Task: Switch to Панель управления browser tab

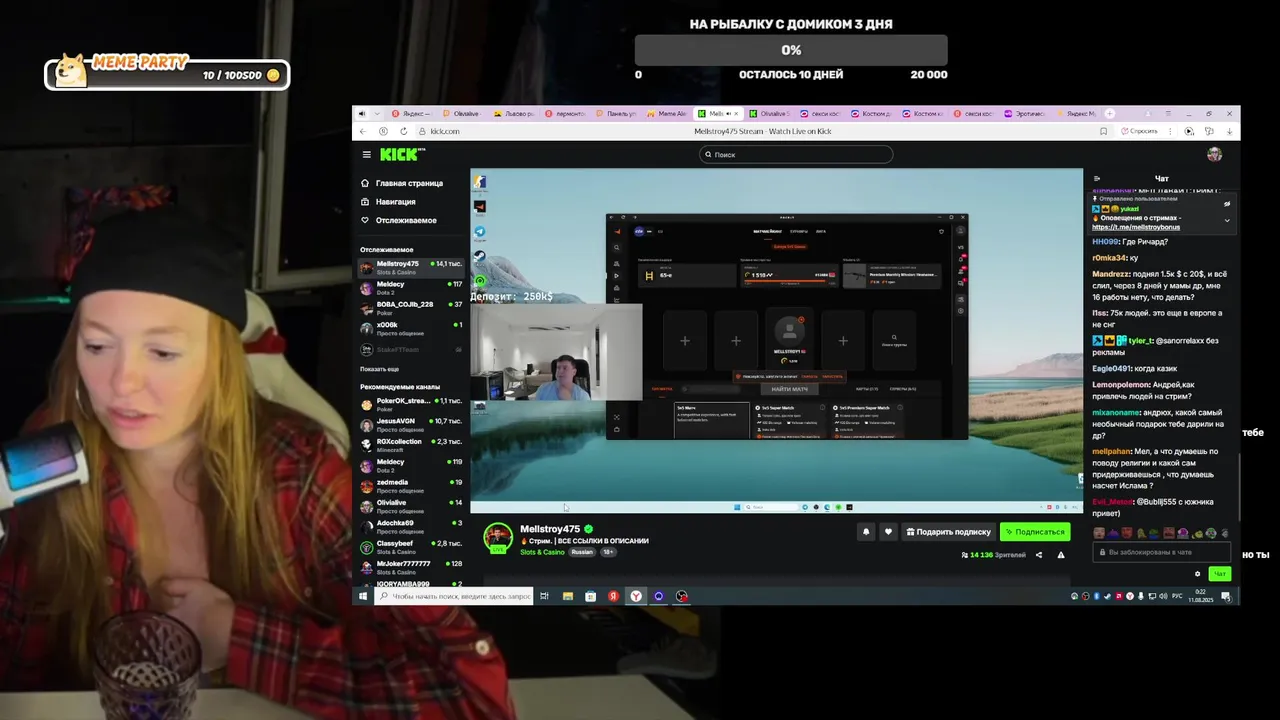Action: (616, 114)
